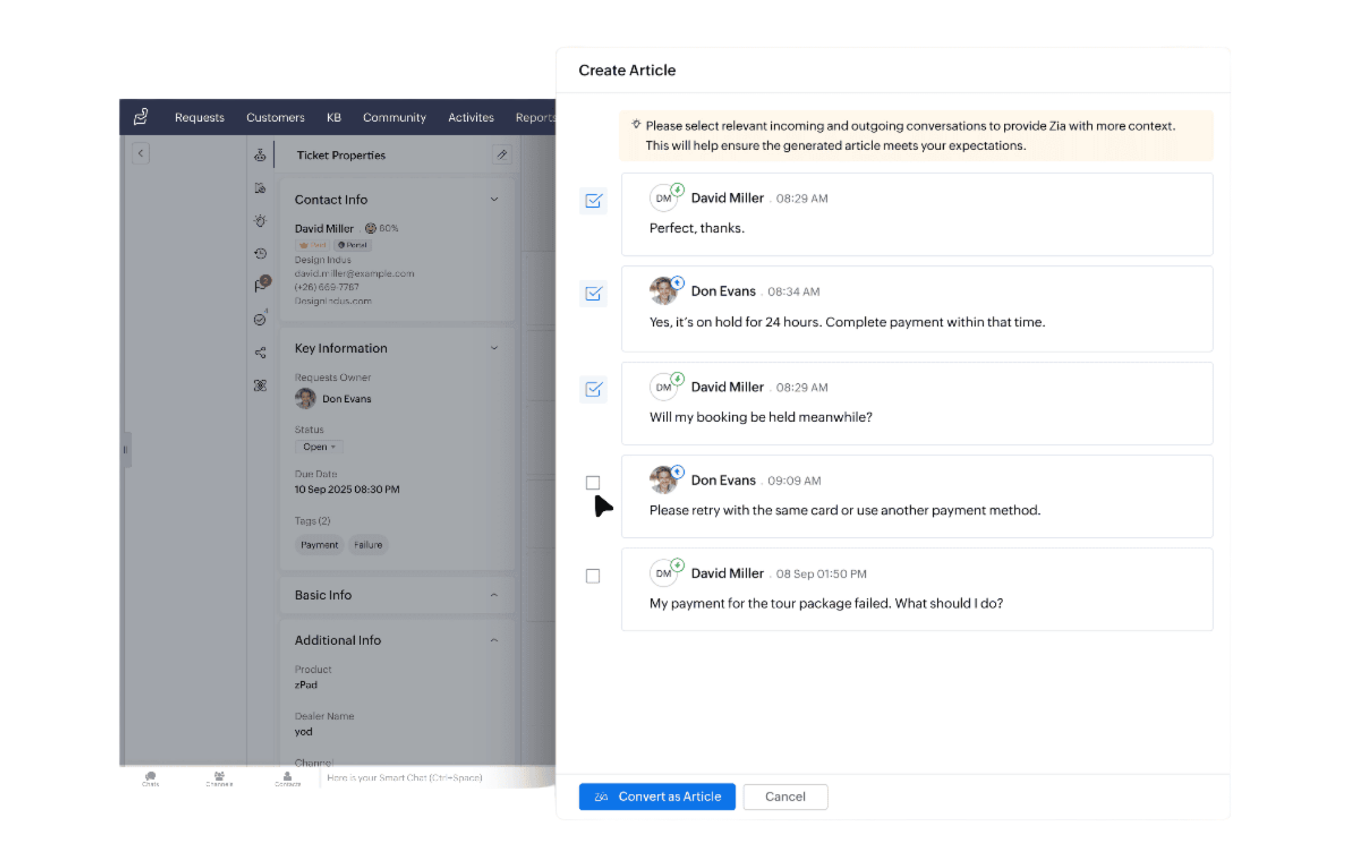The image size is (1372, 868).
Task: Uncheck the 'Perfect, thanks.' conversation
Action: [593, 201]
